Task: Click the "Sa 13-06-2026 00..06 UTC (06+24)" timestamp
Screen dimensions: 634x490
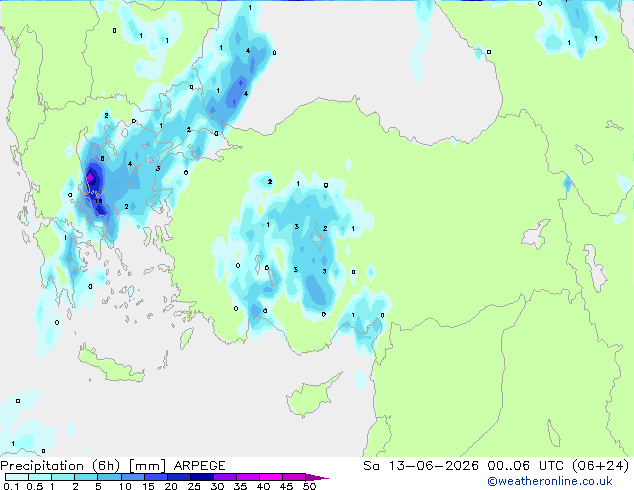Action: (x=496, y=466)
